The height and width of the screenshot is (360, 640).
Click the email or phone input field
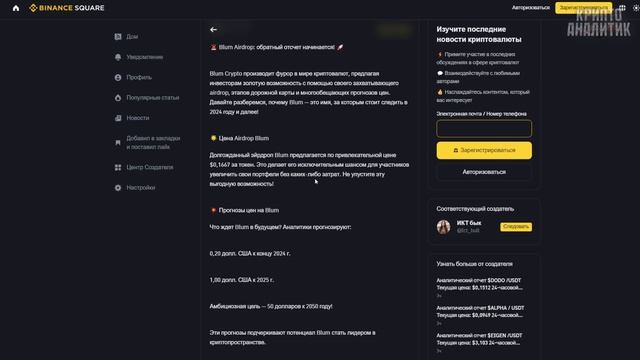tap(484, 129)
